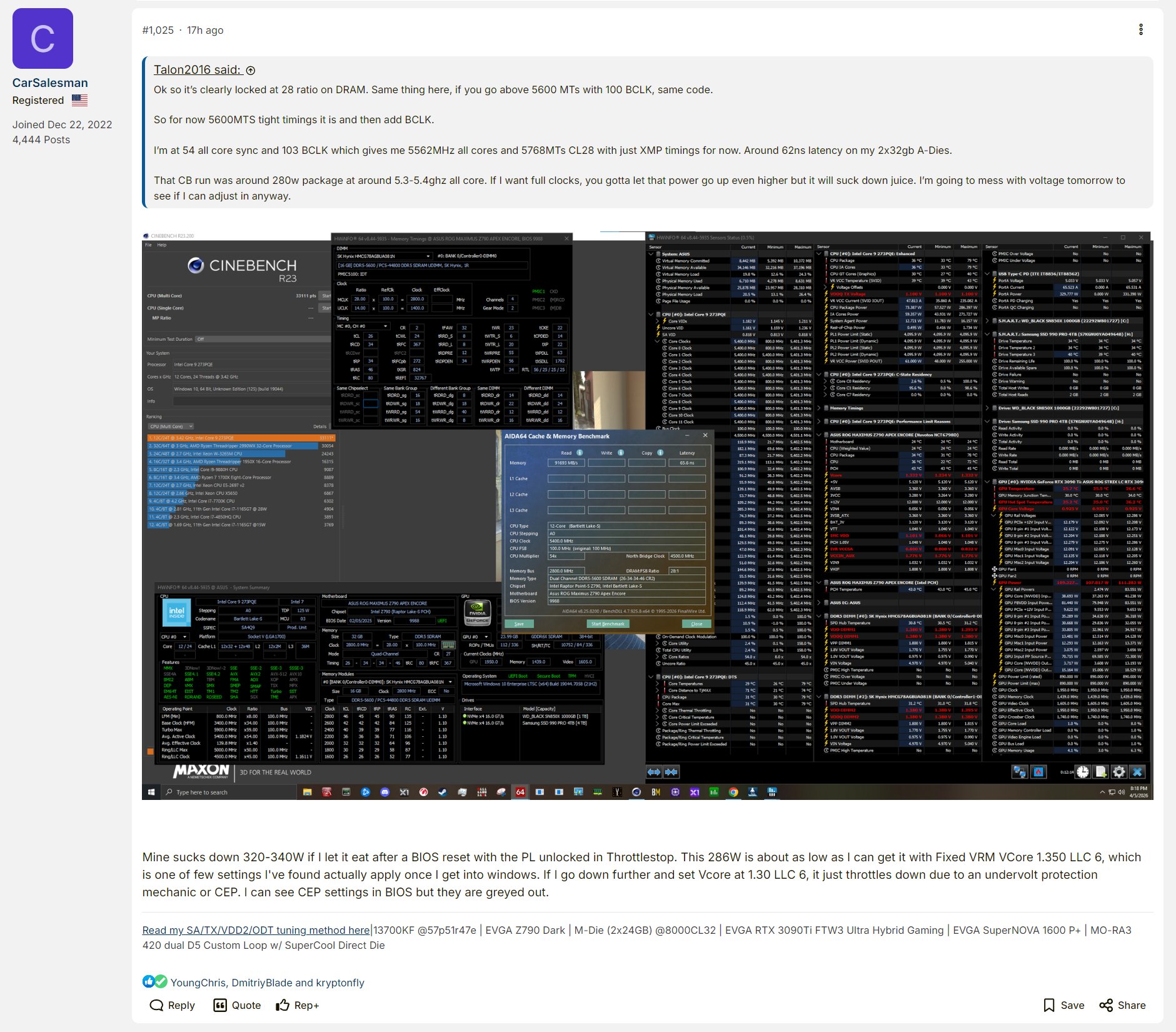Enable the Write test in AIDA64 benchmark
This screenshot has width=1176, height=1032.
point(621,453)
